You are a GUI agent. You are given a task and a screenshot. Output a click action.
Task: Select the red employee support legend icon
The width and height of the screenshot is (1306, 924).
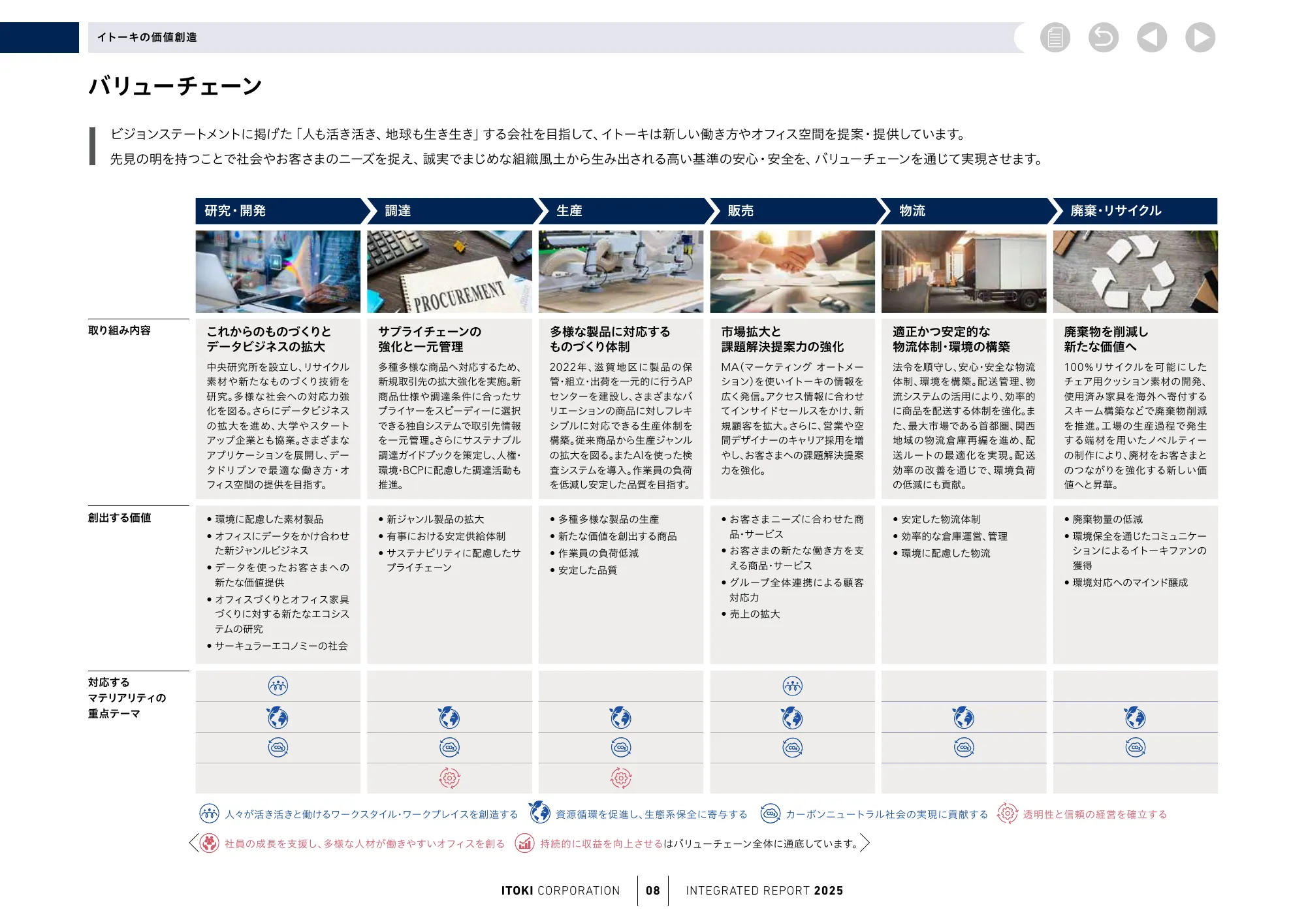point(209,843)
